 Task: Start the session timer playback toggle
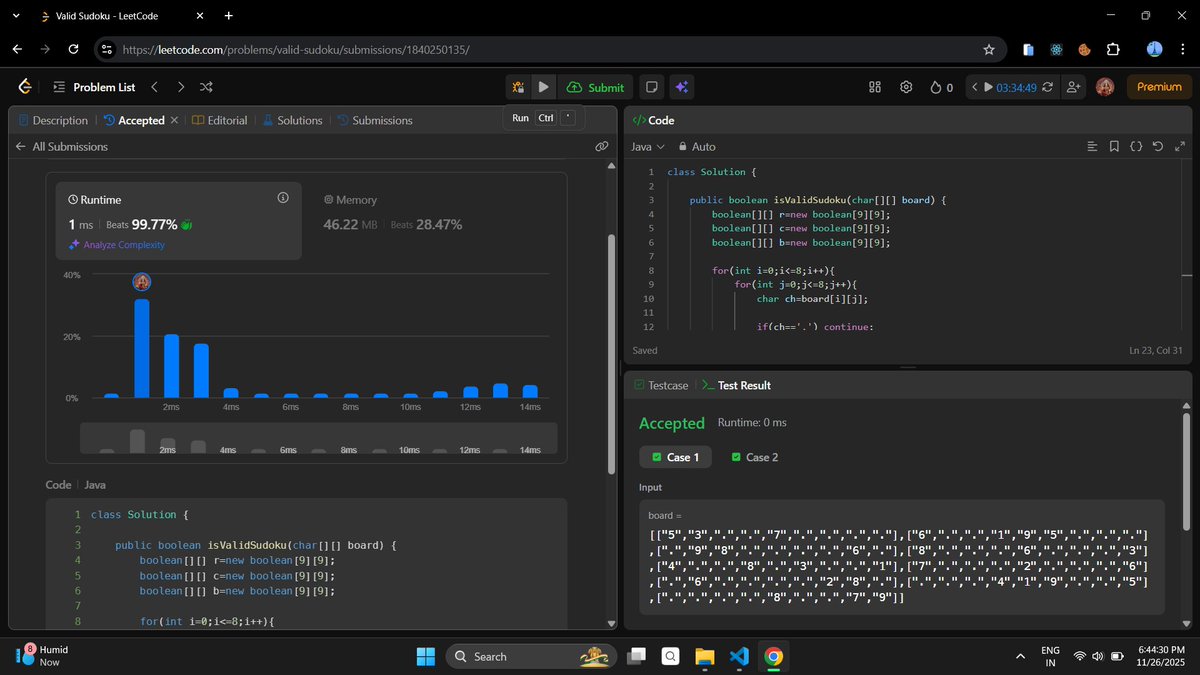[987, 87]
